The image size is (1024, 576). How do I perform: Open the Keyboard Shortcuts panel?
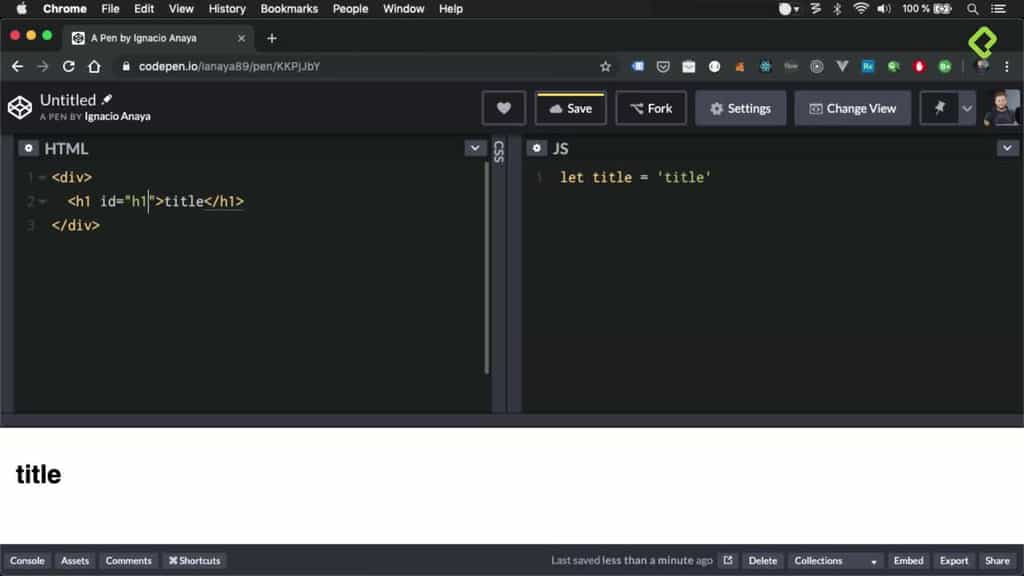pos(194,560)
